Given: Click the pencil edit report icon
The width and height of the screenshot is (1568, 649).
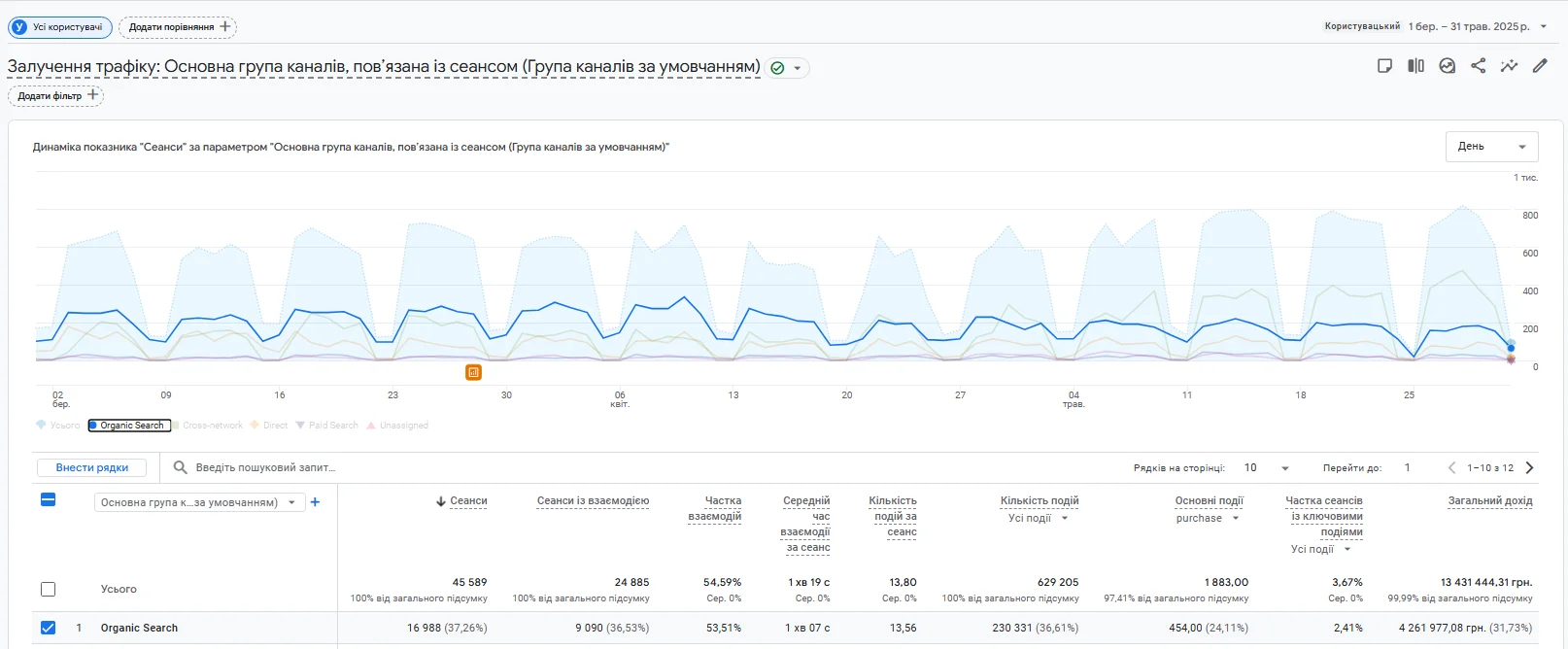Looking at the screenshot, I should click(1540, 66).
